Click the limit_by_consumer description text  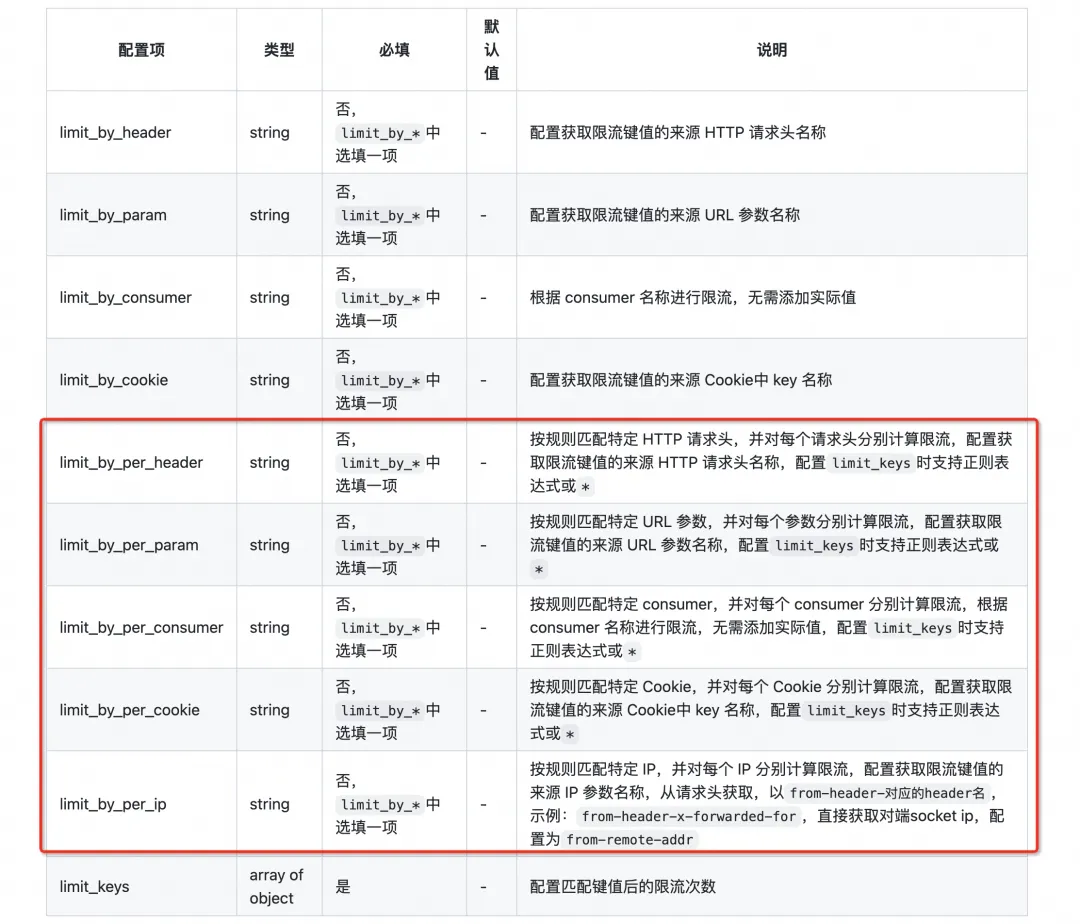[692, 297]
